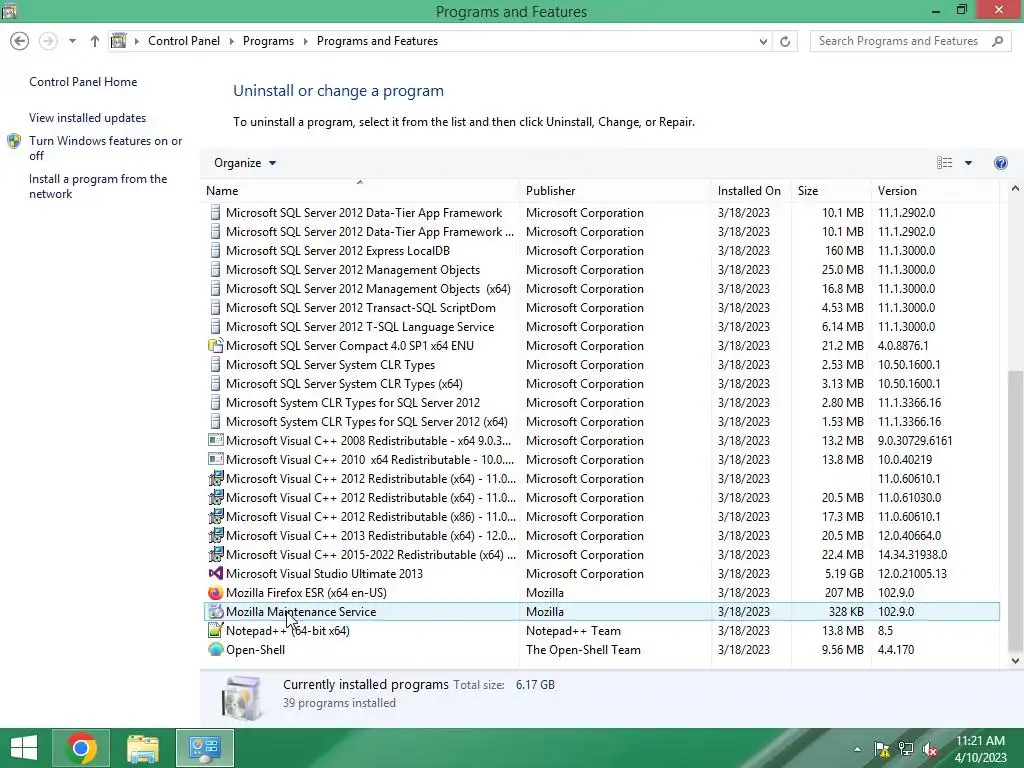Open the Organize menu

[245, 163]
